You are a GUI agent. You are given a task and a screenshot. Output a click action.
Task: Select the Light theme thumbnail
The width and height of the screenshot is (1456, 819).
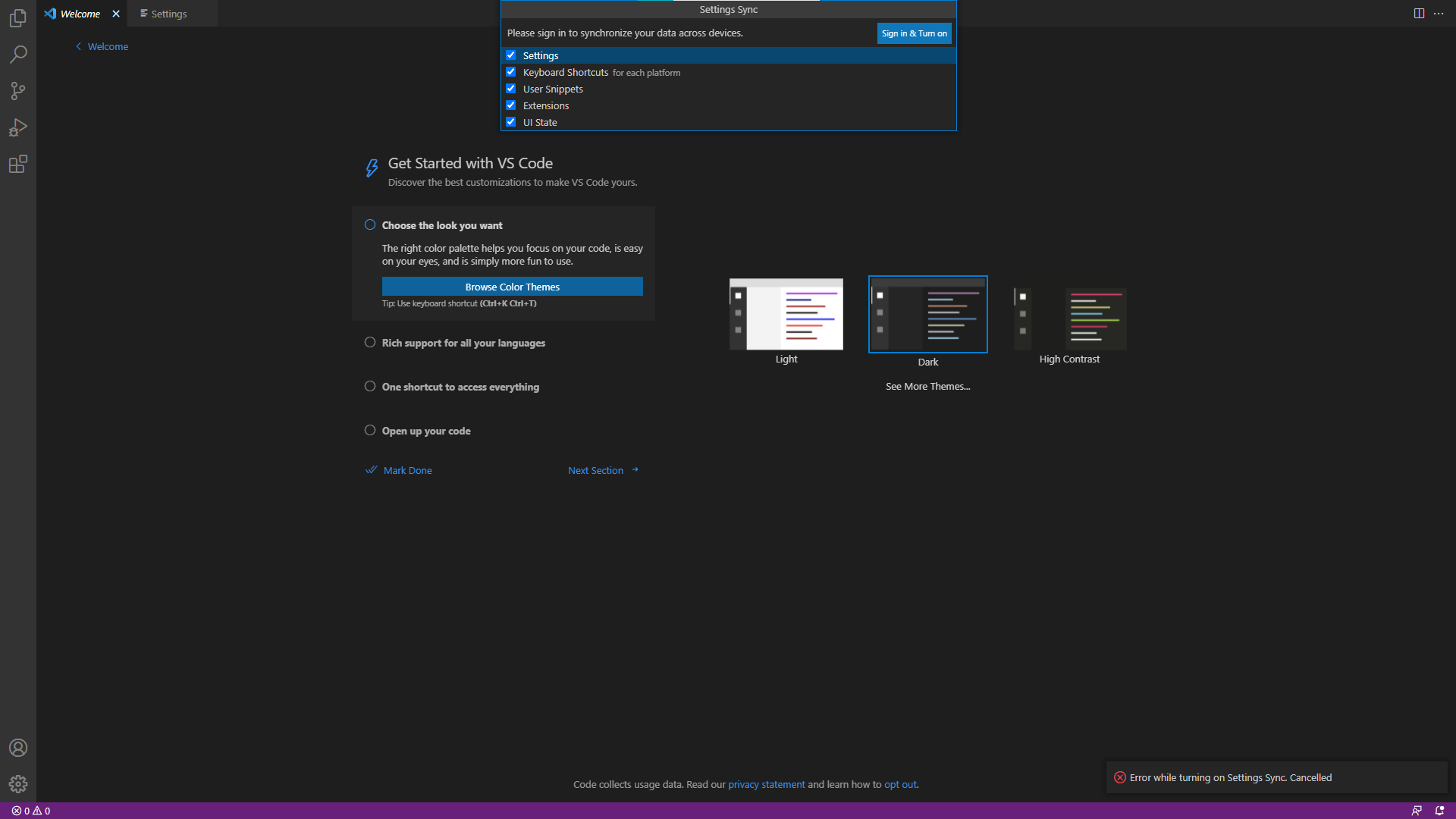(x=786, y=314)
